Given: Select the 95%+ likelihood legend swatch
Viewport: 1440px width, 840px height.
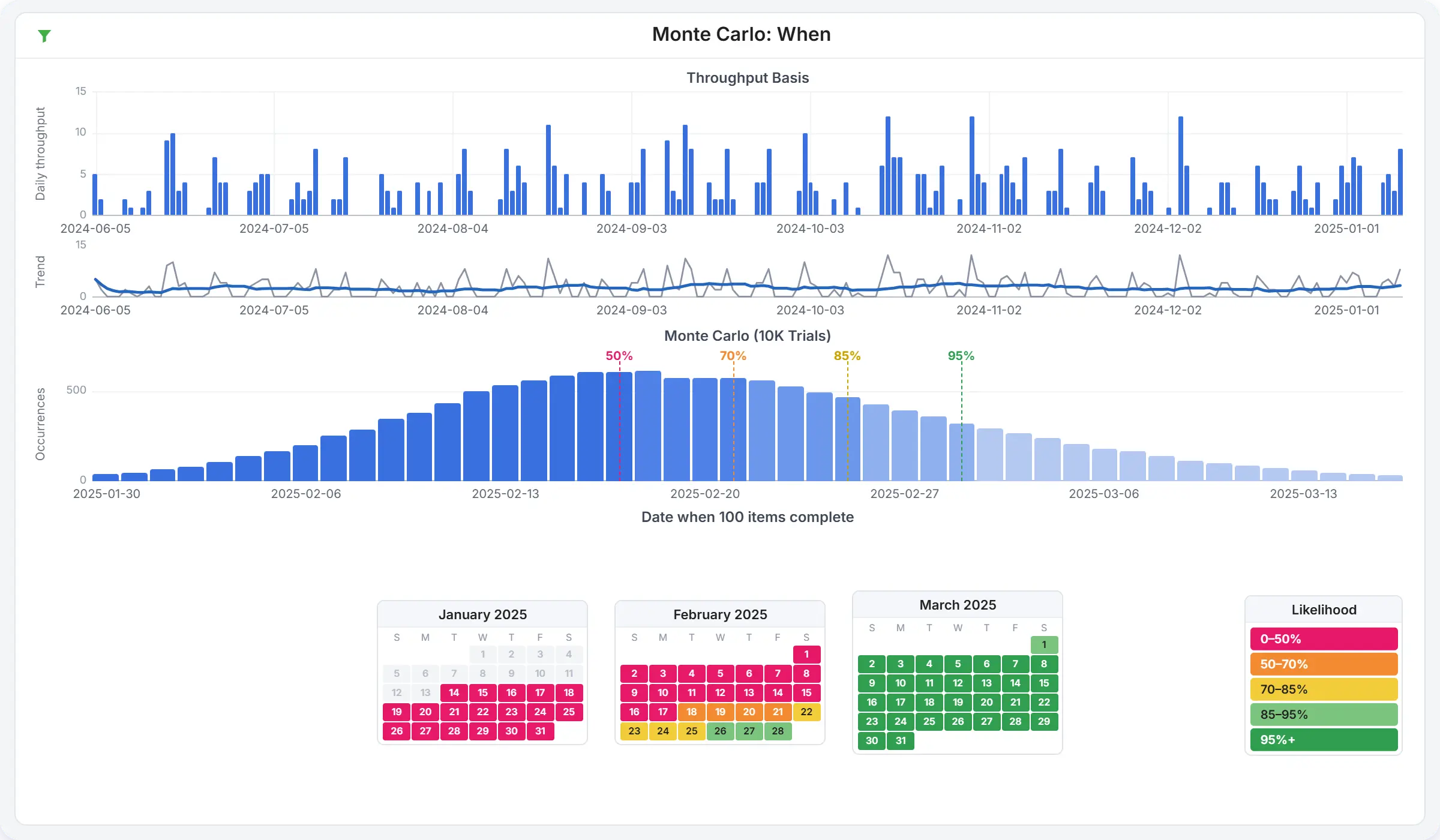Looking at the screenshot, I should pyautogui.click(x=1324, y=740).
